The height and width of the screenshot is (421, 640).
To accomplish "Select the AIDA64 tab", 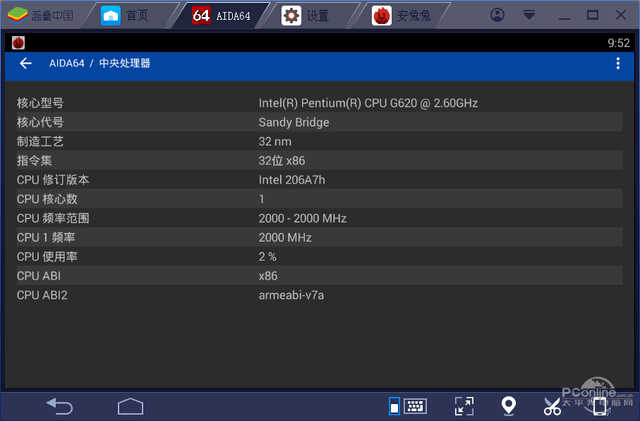I will click(x=222, y=16).
